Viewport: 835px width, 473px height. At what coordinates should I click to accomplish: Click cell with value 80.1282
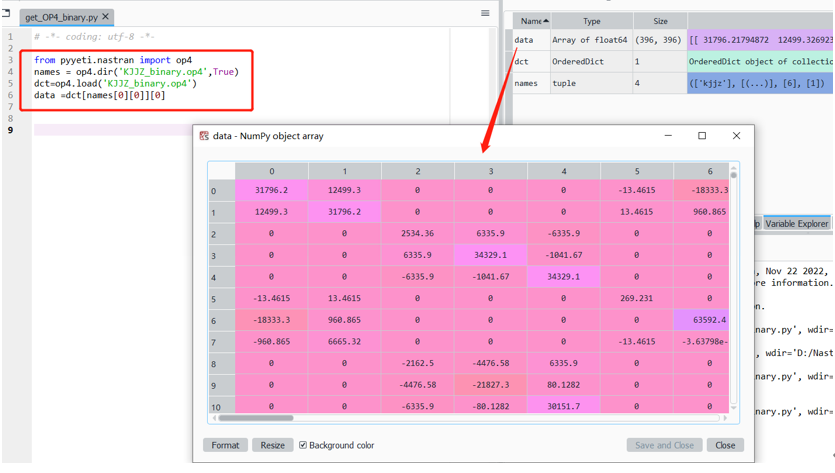coord(564,385)
